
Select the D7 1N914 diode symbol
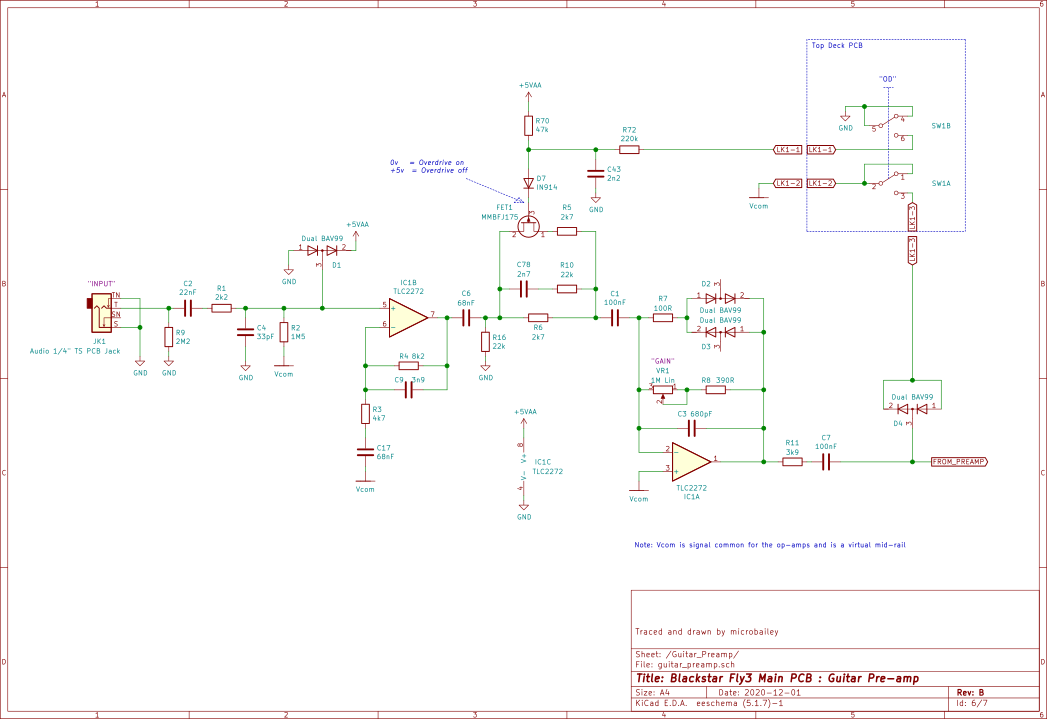coord(528,183)
